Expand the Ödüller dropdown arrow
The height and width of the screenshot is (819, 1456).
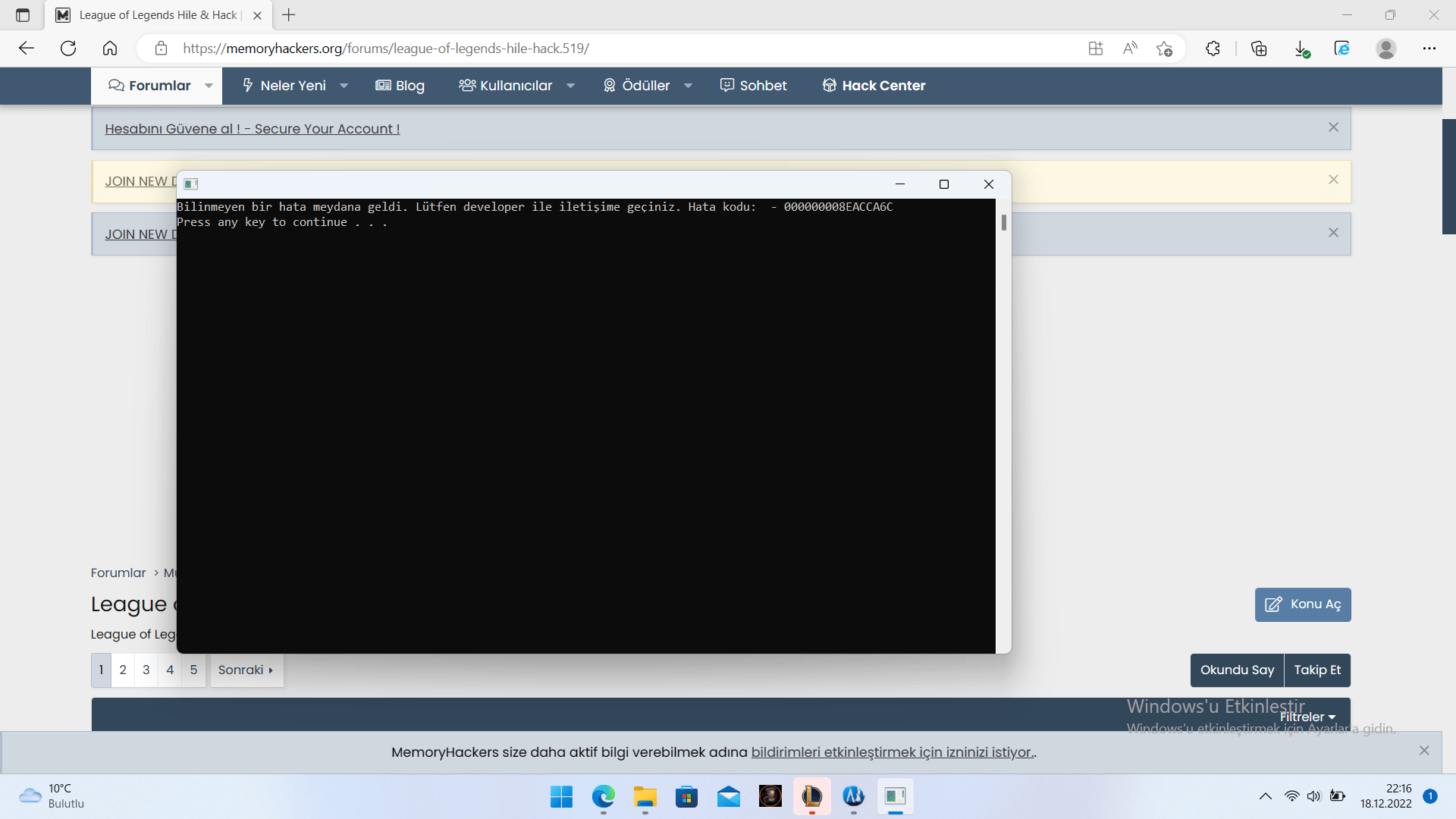(689, 86)
